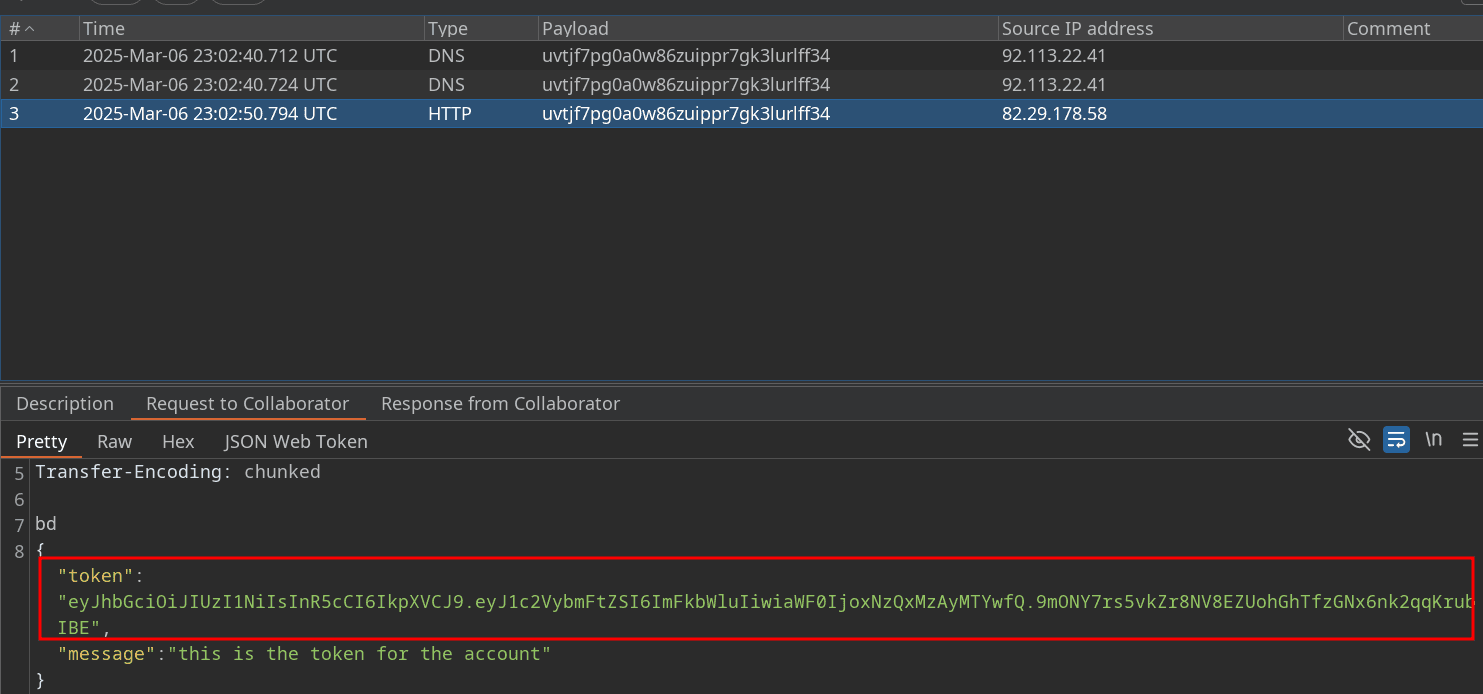This screenshot has height=694, width=1483.
Task: Open the hamburger editor options menu
Action: click(x=1469, y=440)
